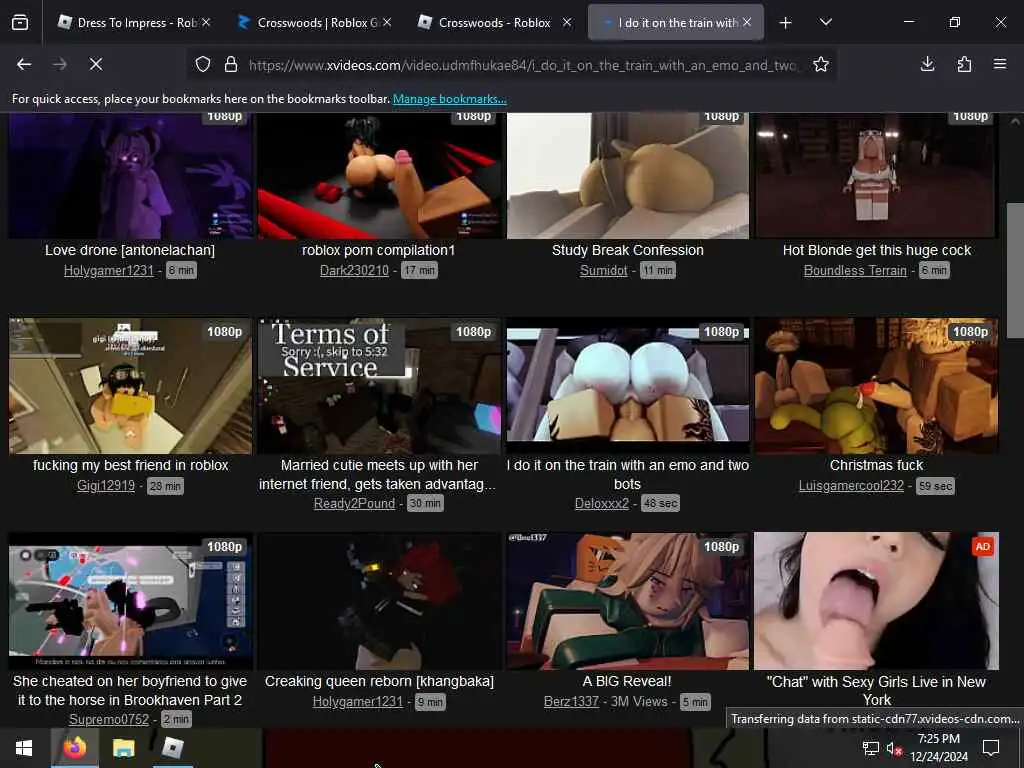Click the Love drone [antonelachan] title
This screenshot has width=1024, height=768.
(130, 250)
